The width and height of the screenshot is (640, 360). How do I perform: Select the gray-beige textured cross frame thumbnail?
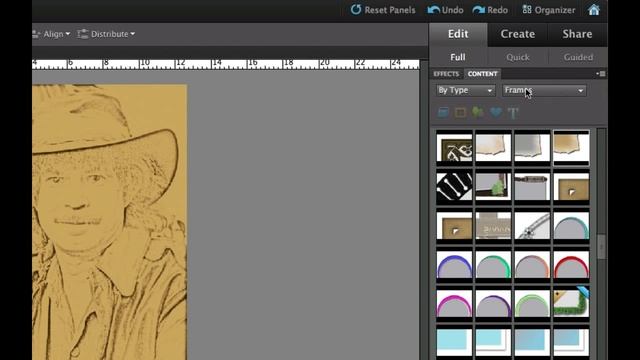click(493, 226)
